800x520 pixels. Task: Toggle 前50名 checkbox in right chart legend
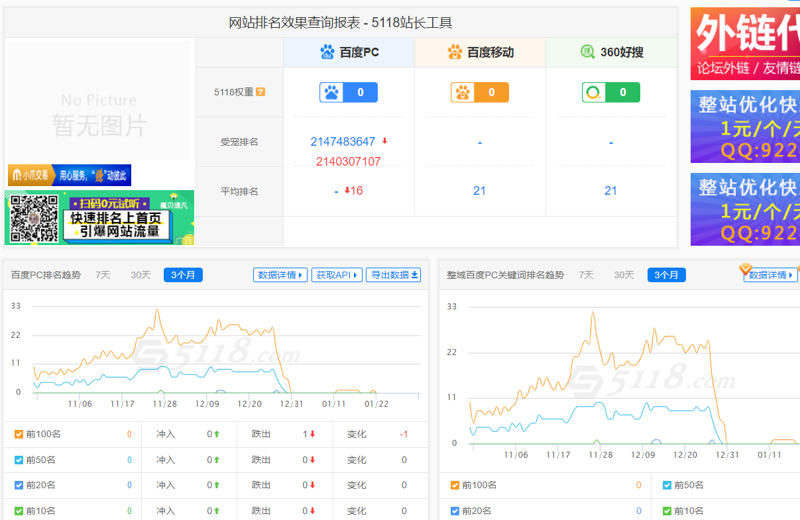click(667, 485)
